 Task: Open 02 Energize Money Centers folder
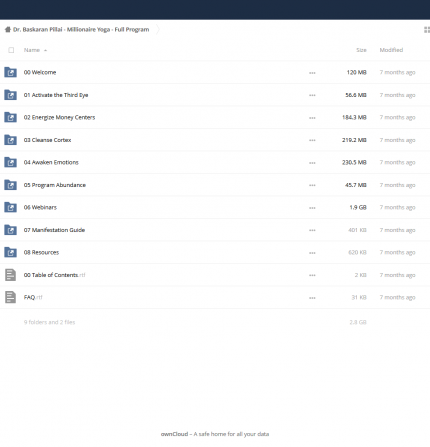coord(59,117)
